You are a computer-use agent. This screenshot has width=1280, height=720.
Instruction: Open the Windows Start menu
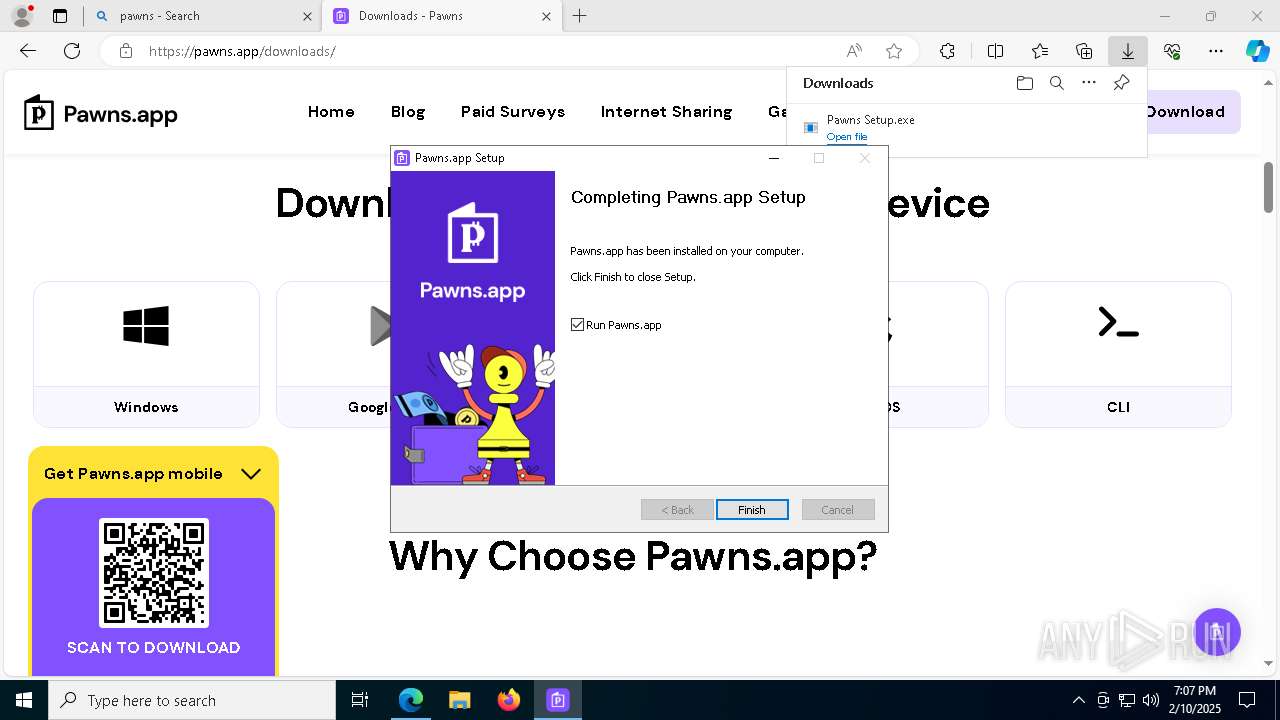(24, 700)
